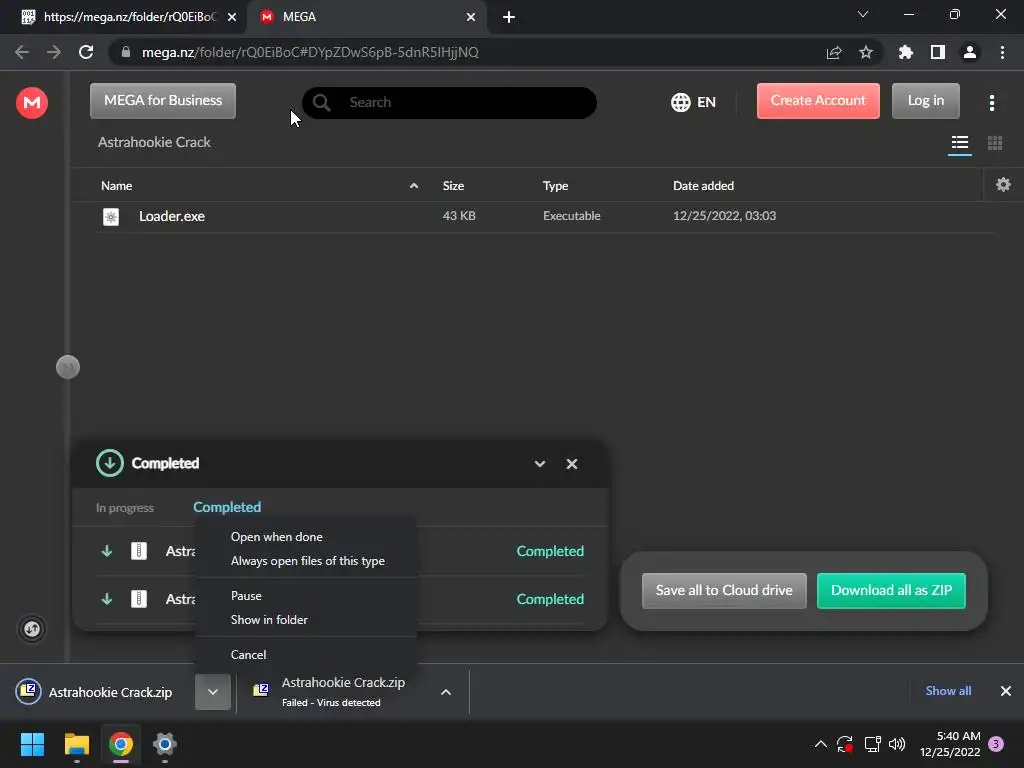The image size is (1024, 768).
Task: Click the browser address bar URL
Action: pyautogui.click(x=310, y=52)
